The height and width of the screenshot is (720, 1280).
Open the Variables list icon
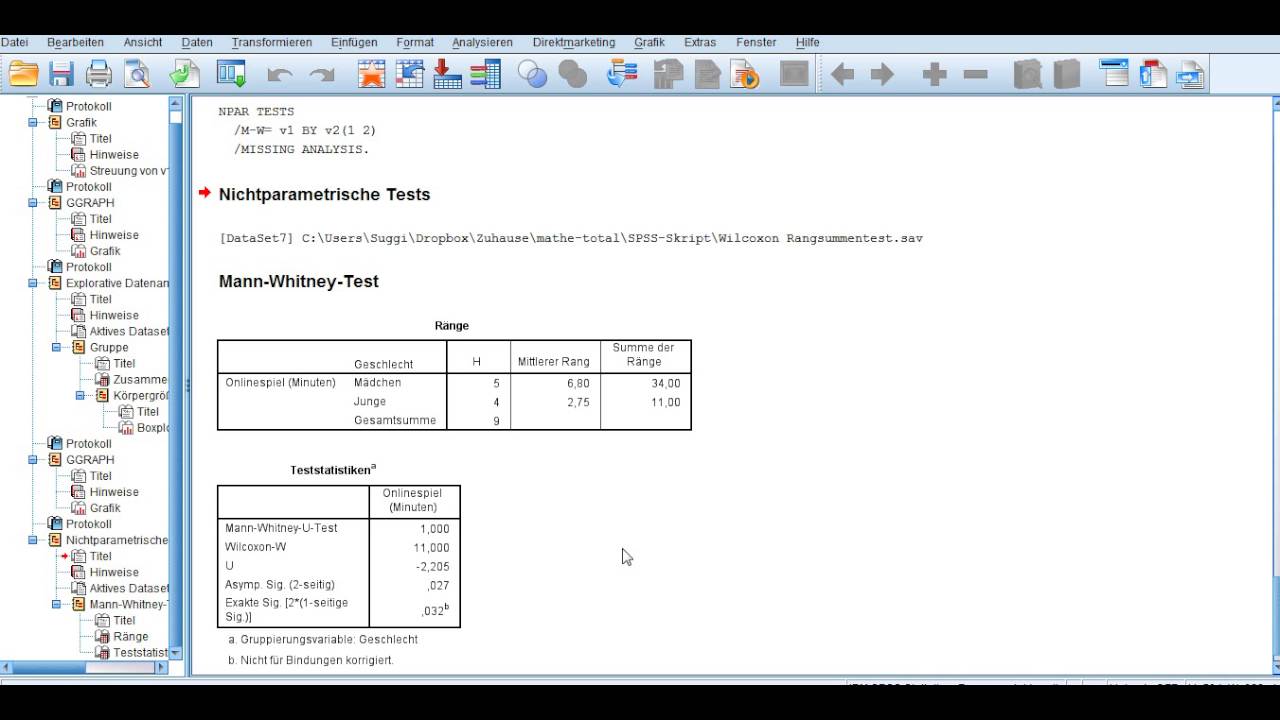point(486,74)
